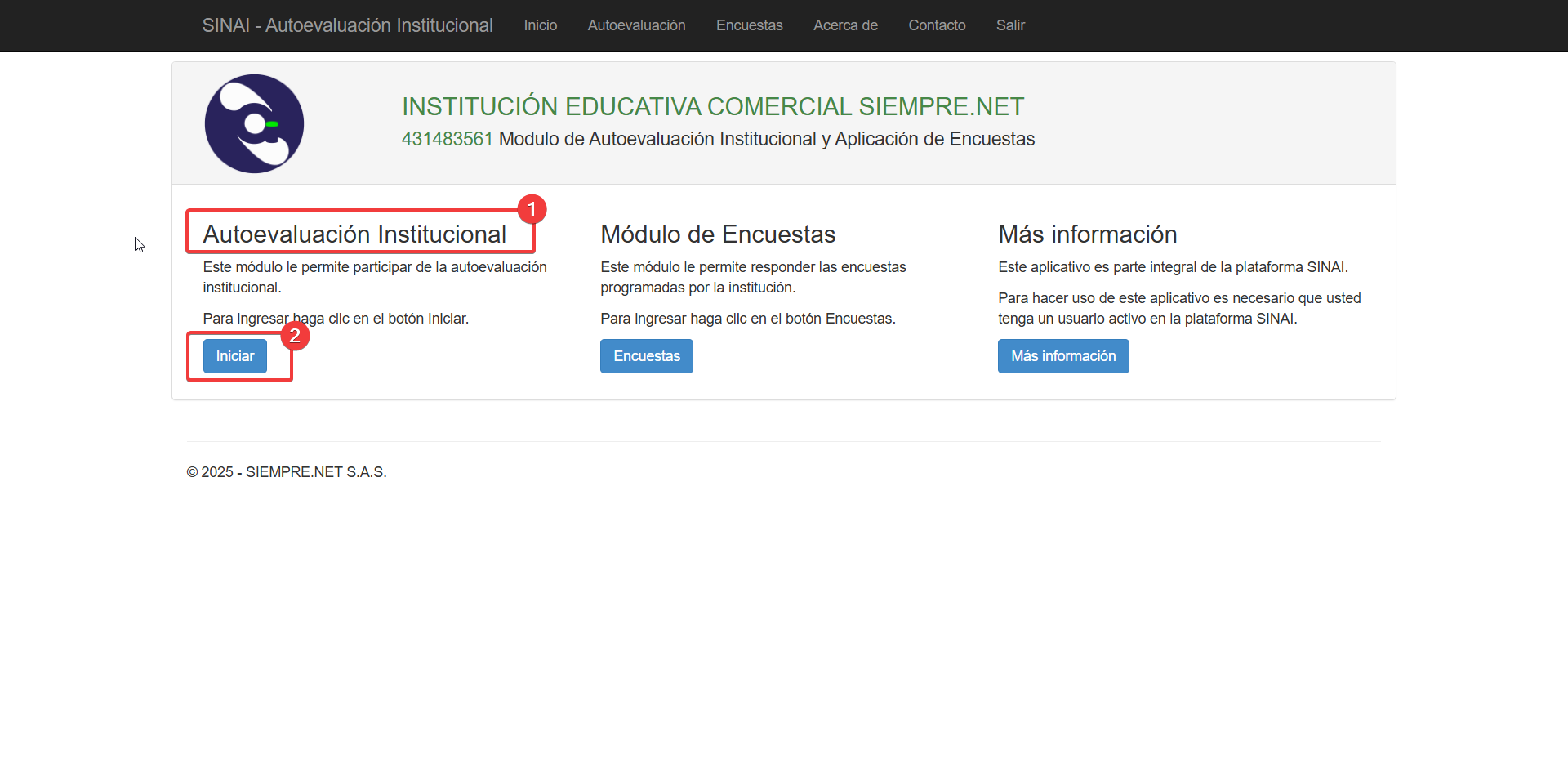This screenshot has width=1568, height=772.
Task: Click the institution name INSTITUCIÓN EDUCATIVA COMERCIAL SIEMPRE.NET
Action: (713, 106)
